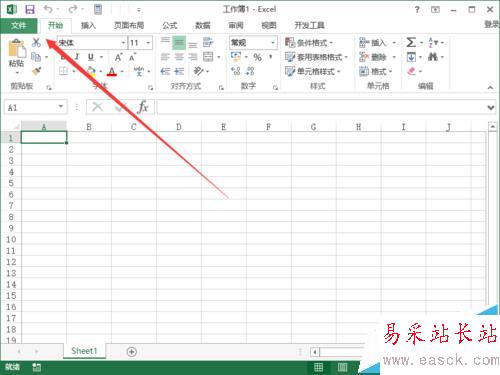Switch to the Formulas tab
The height and width of the screenshot is (375, 500).
coord(170,25)
